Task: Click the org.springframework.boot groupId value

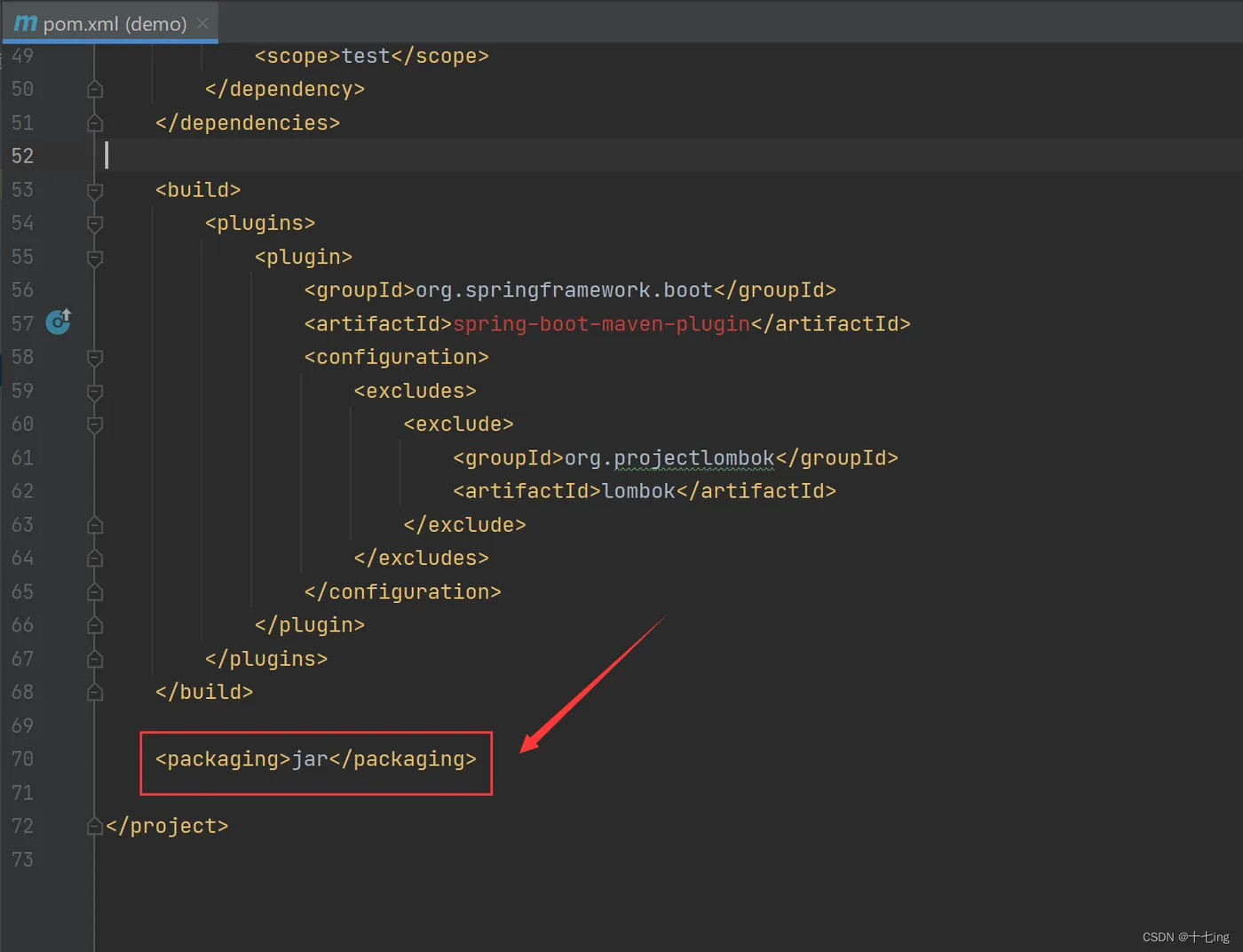Action: (x=564, y=290)
